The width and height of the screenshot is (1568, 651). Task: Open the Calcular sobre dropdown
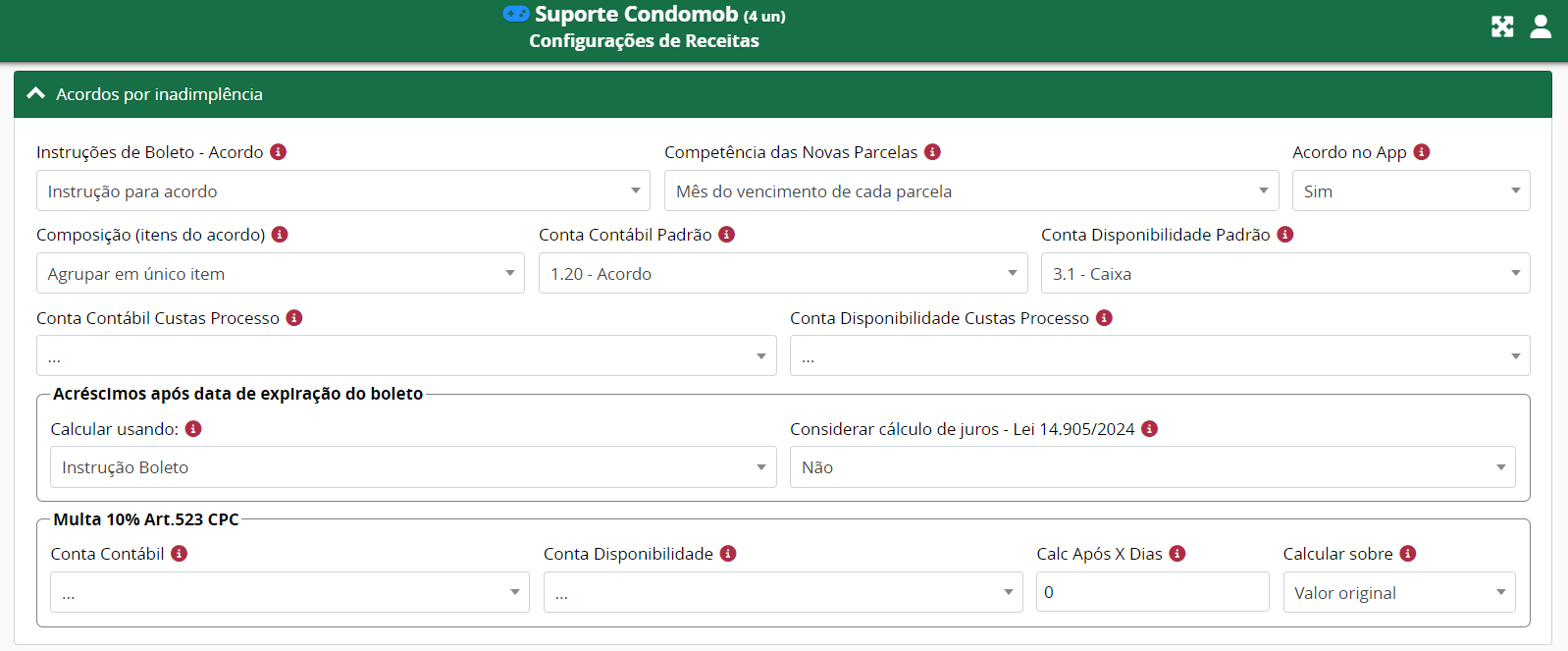click(x=1398, y=593)
